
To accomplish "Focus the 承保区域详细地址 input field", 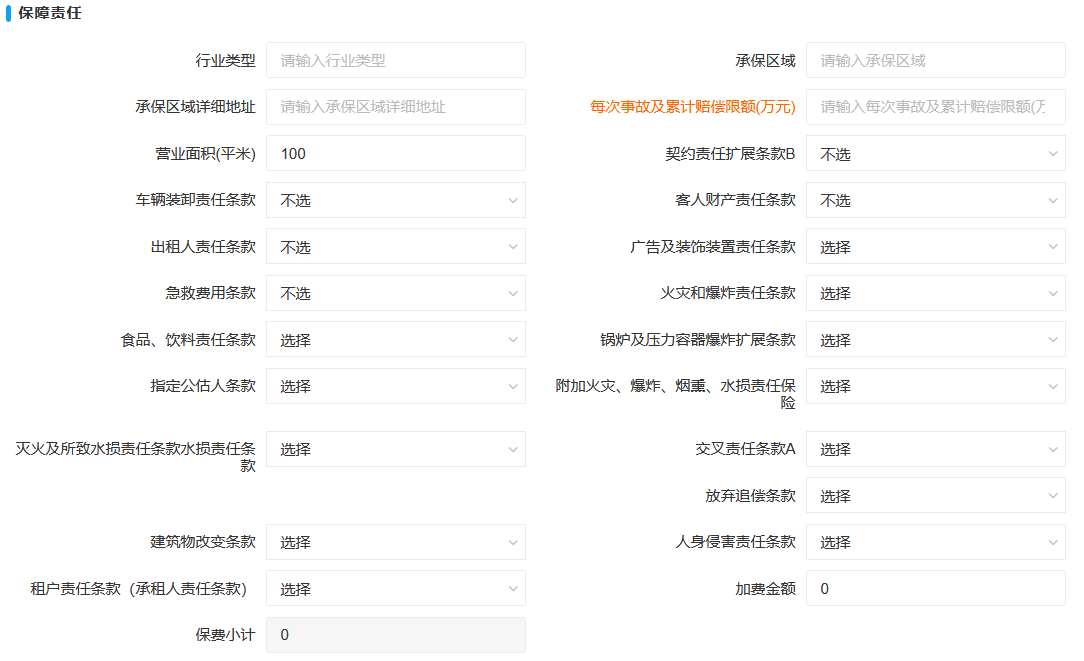I will point(395,106).
